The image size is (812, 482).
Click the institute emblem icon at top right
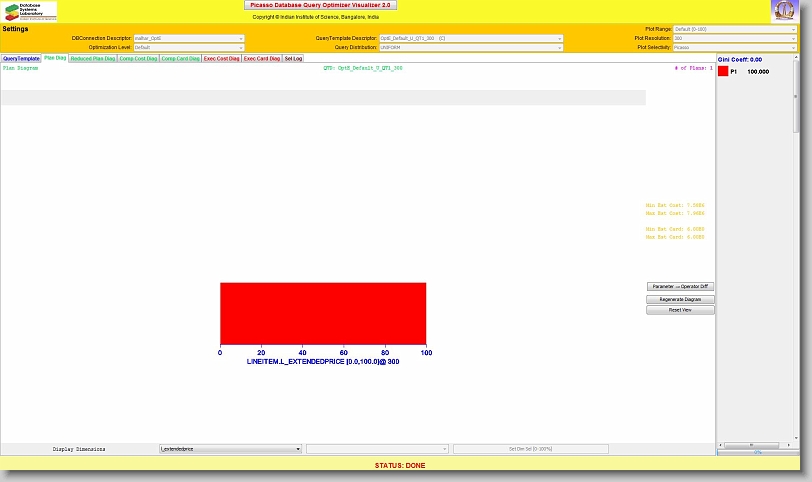point(785,11)
